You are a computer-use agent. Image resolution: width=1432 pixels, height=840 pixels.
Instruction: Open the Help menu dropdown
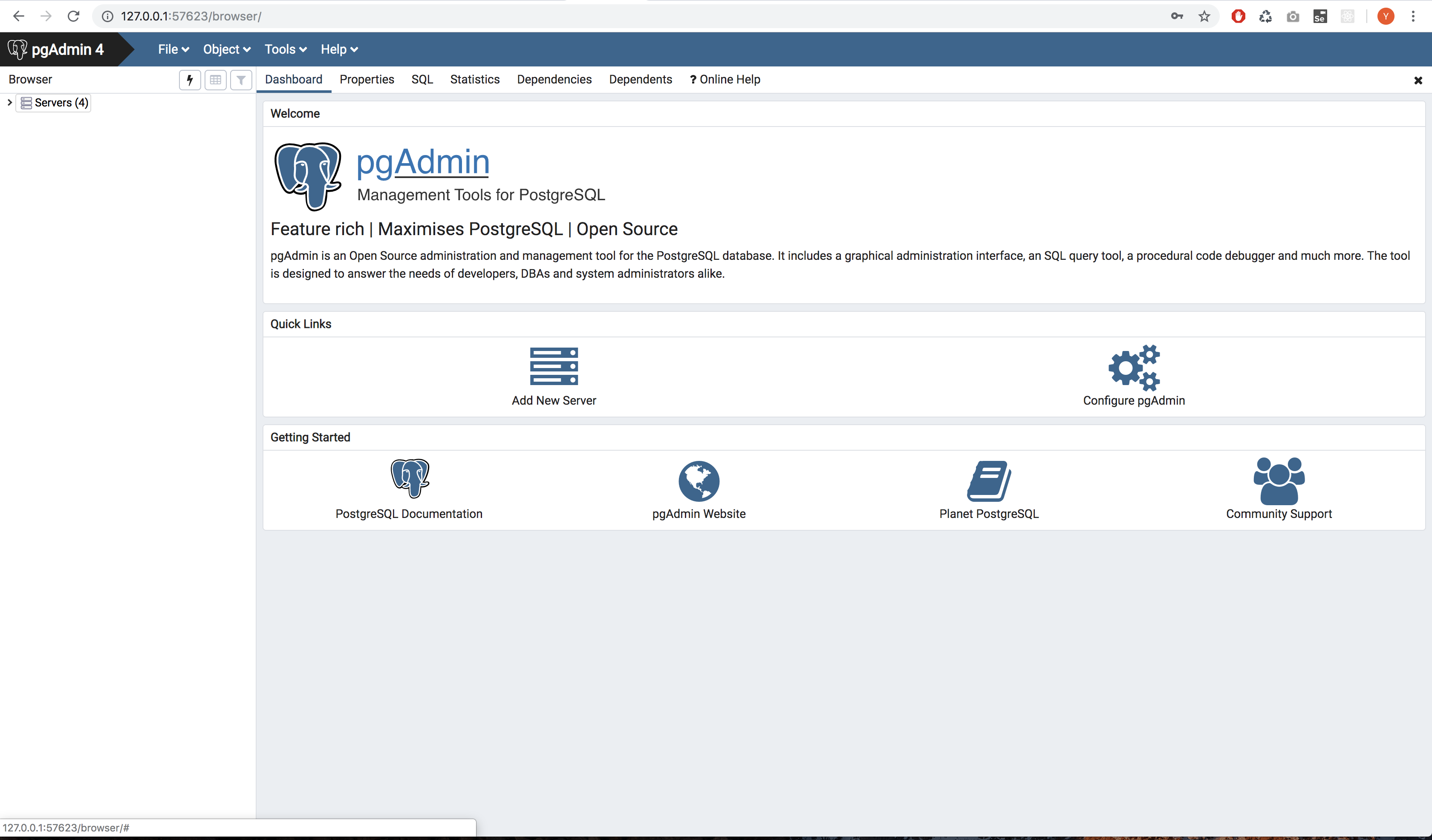click(339, 49)
